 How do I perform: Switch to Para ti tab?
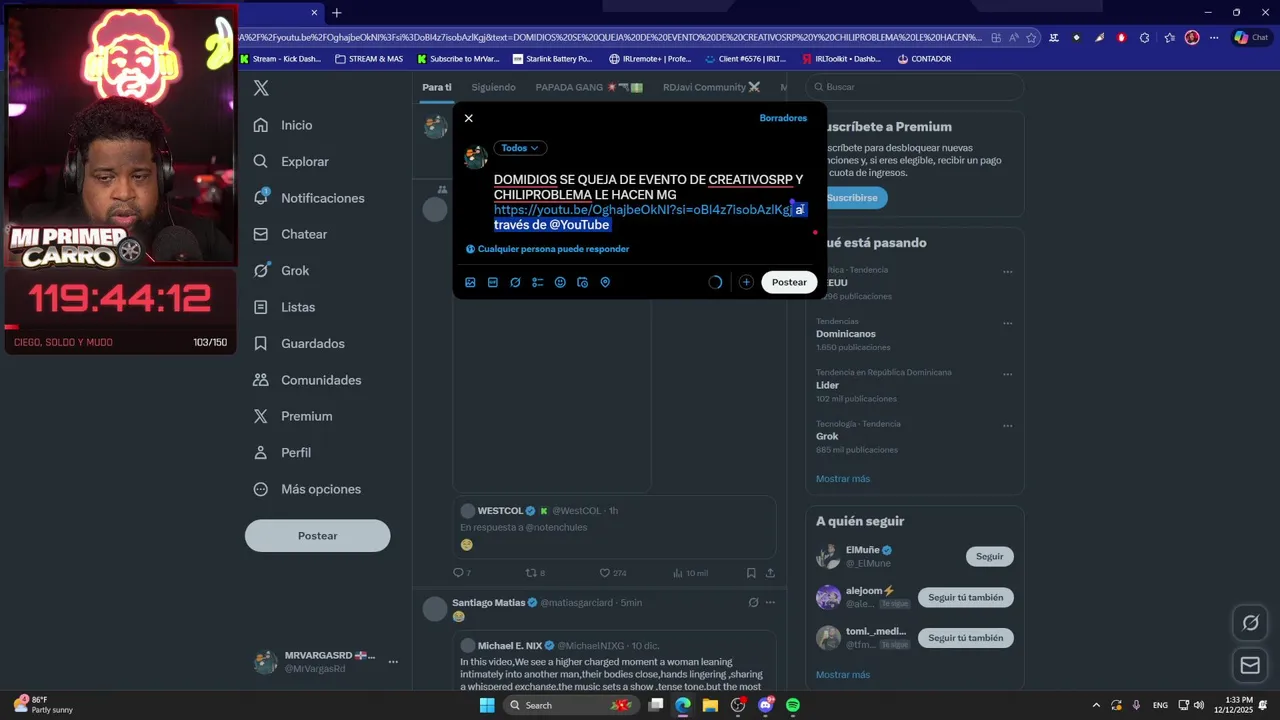[x=437, y=87]
